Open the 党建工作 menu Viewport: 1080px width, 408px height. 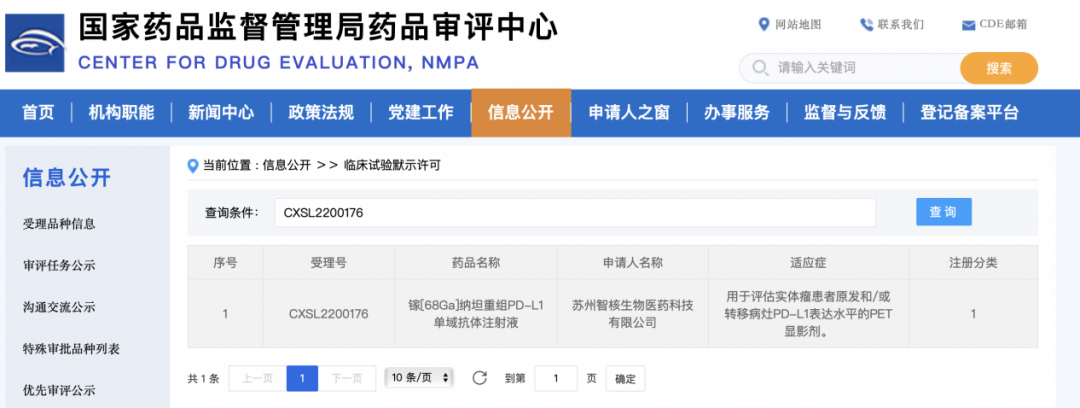421,112
